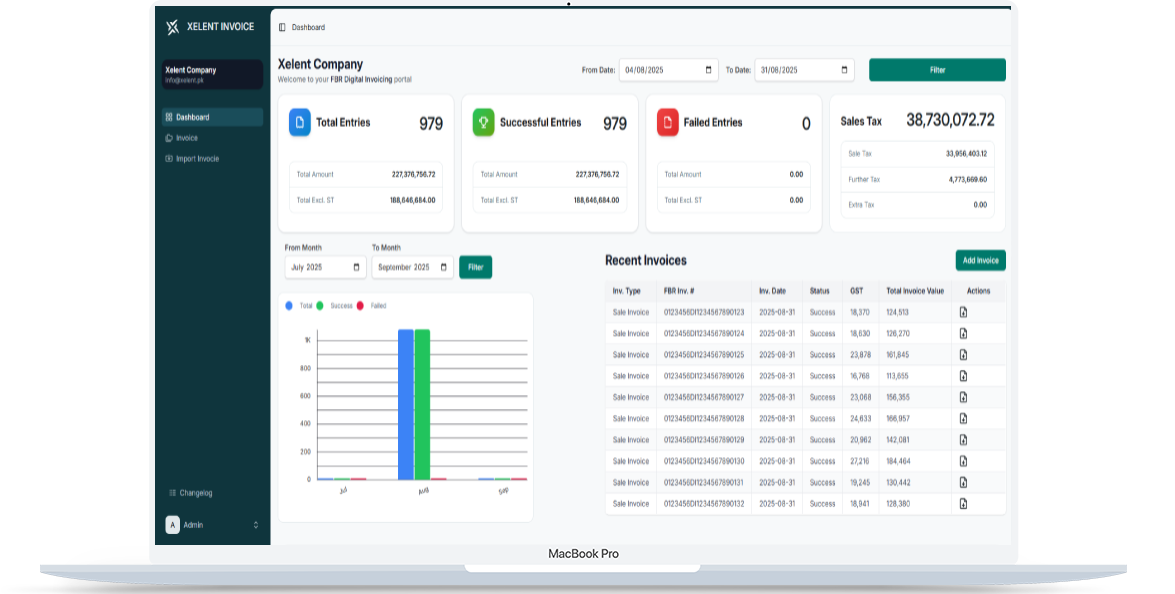Download invoice ending 0125 via action icon

click(x=964, y=354)
